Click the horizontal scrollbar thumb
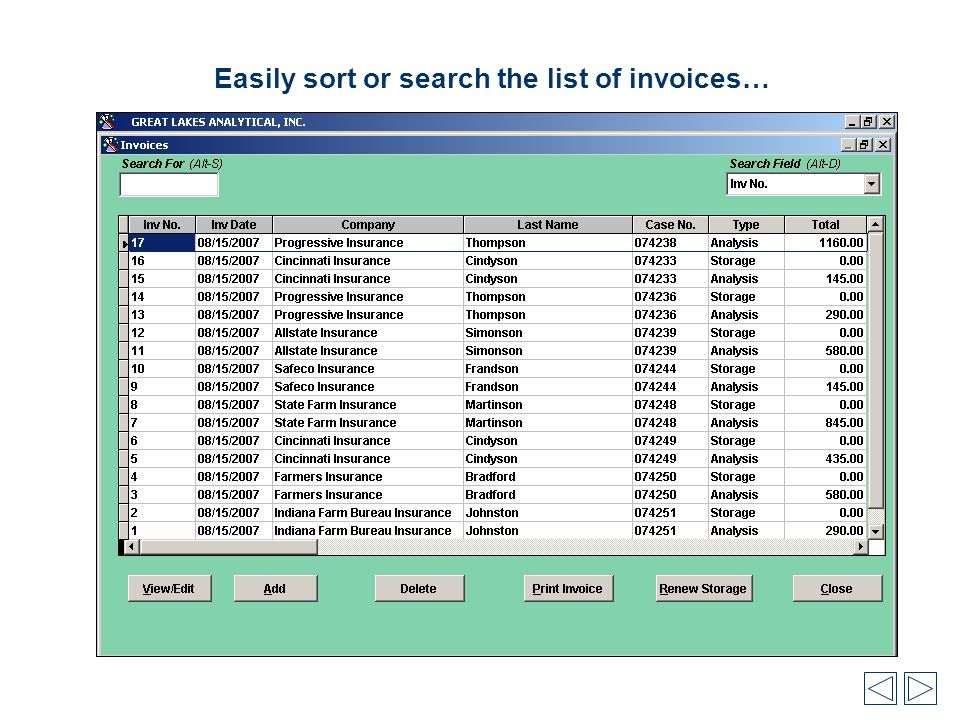This screenshot has height=720, width=960. 228,547
